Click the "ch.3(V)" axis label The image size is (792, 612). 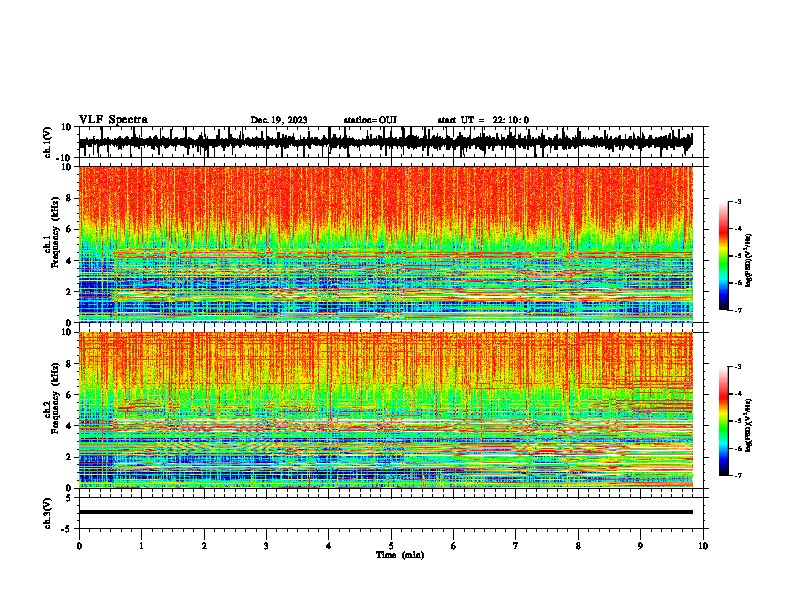tap(48, 513)
